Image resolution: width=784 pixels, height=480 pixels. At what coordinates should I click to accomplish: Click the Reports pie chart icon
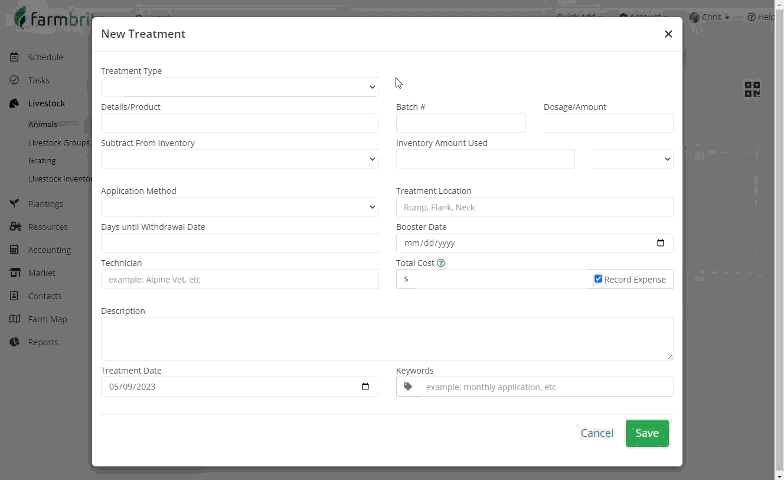click(x=14, y=342)
